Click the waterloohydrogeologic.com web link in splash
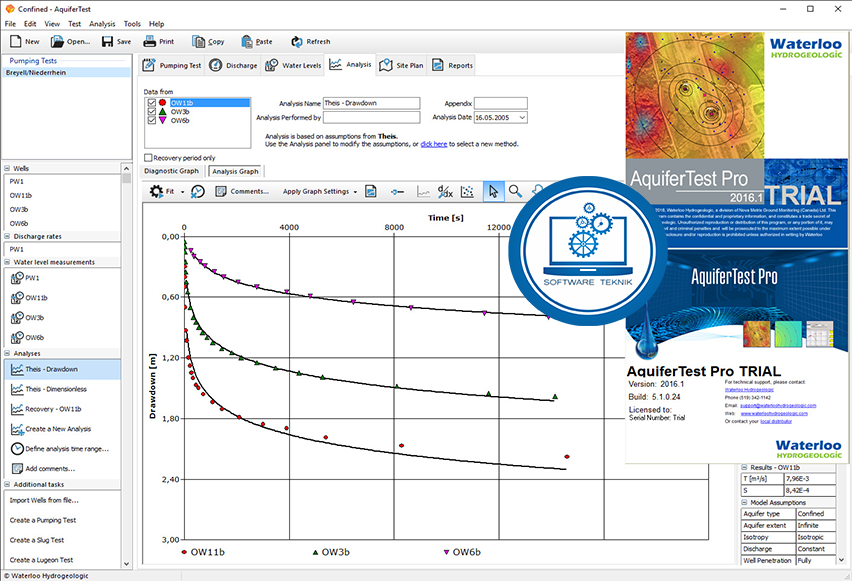 point(774,413)
